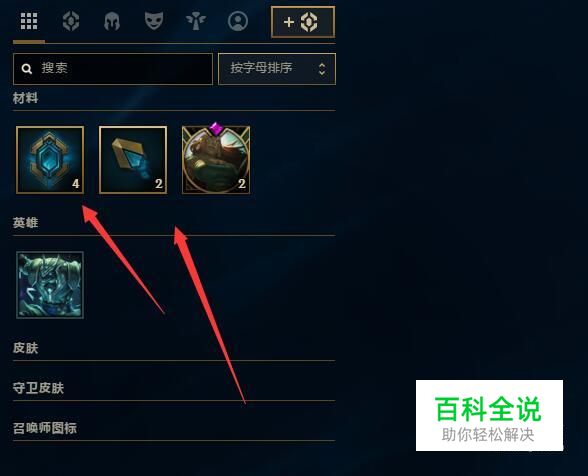This screenshot has height=476, width=588.
Task: Select the purple-gem champion token with count 2
Action: click(216, 158)
